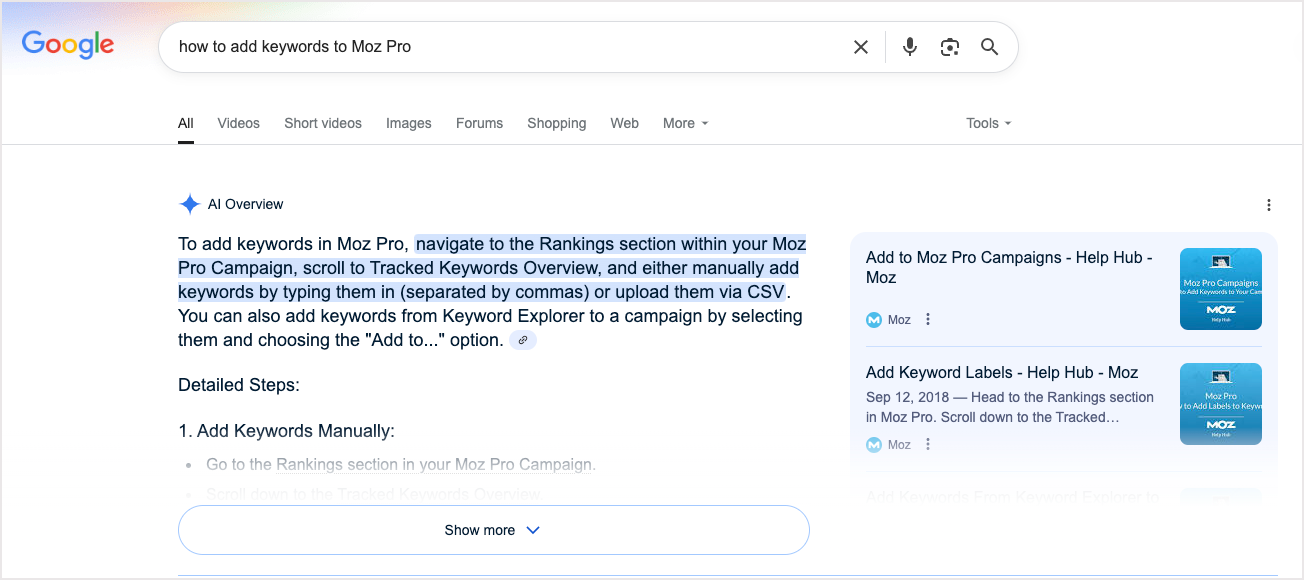
Task: Open the three-dot menu on the Moz Campaigns result
Action: [927, 319]
